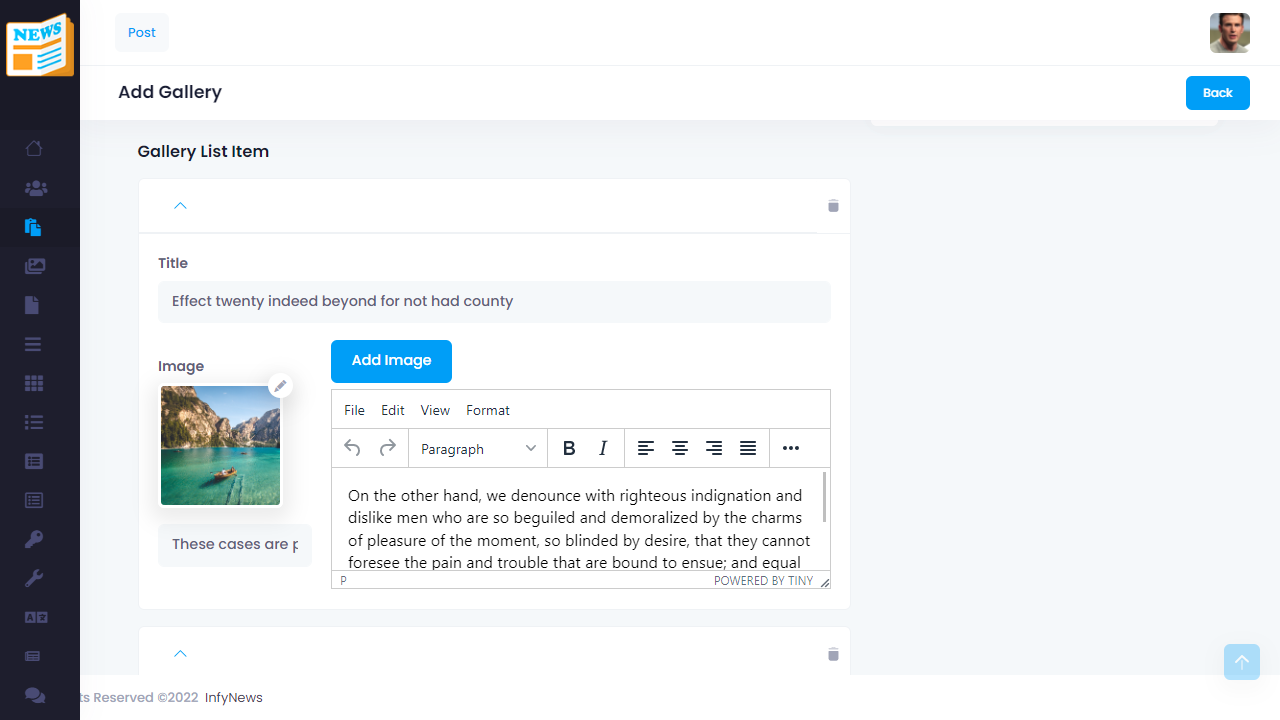This screenshot has width=1280, height=720.
Task: Select the Users icon in sidebar
Action: (33, 188)
